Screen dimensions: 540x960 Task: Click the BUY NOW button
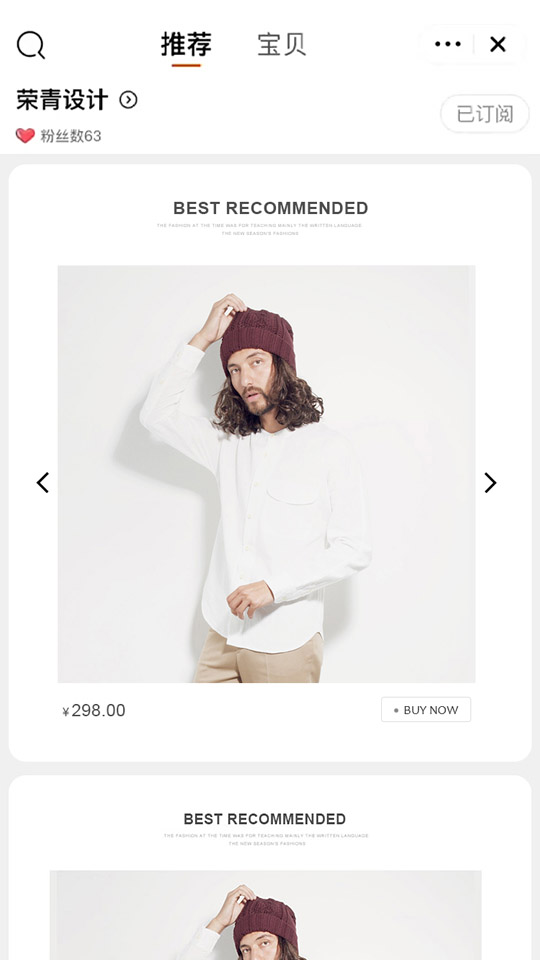(426, 710)
